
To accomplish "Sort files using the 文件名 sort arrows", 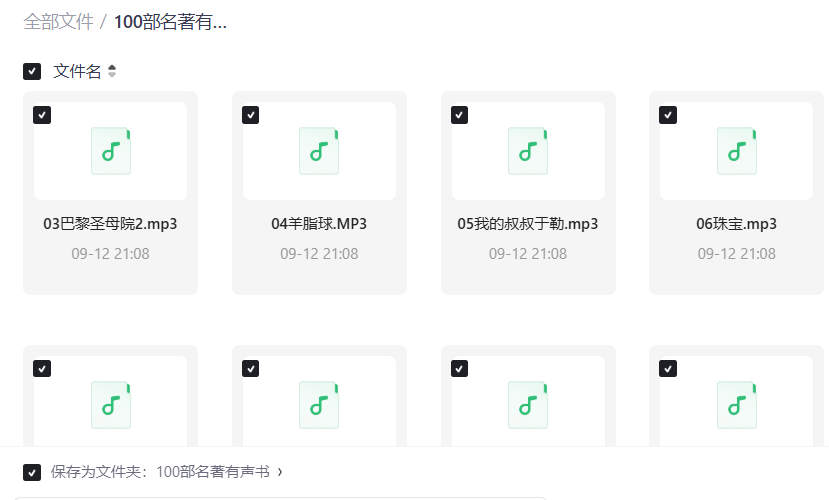I will pyautogui.click(x=112, y=72).
